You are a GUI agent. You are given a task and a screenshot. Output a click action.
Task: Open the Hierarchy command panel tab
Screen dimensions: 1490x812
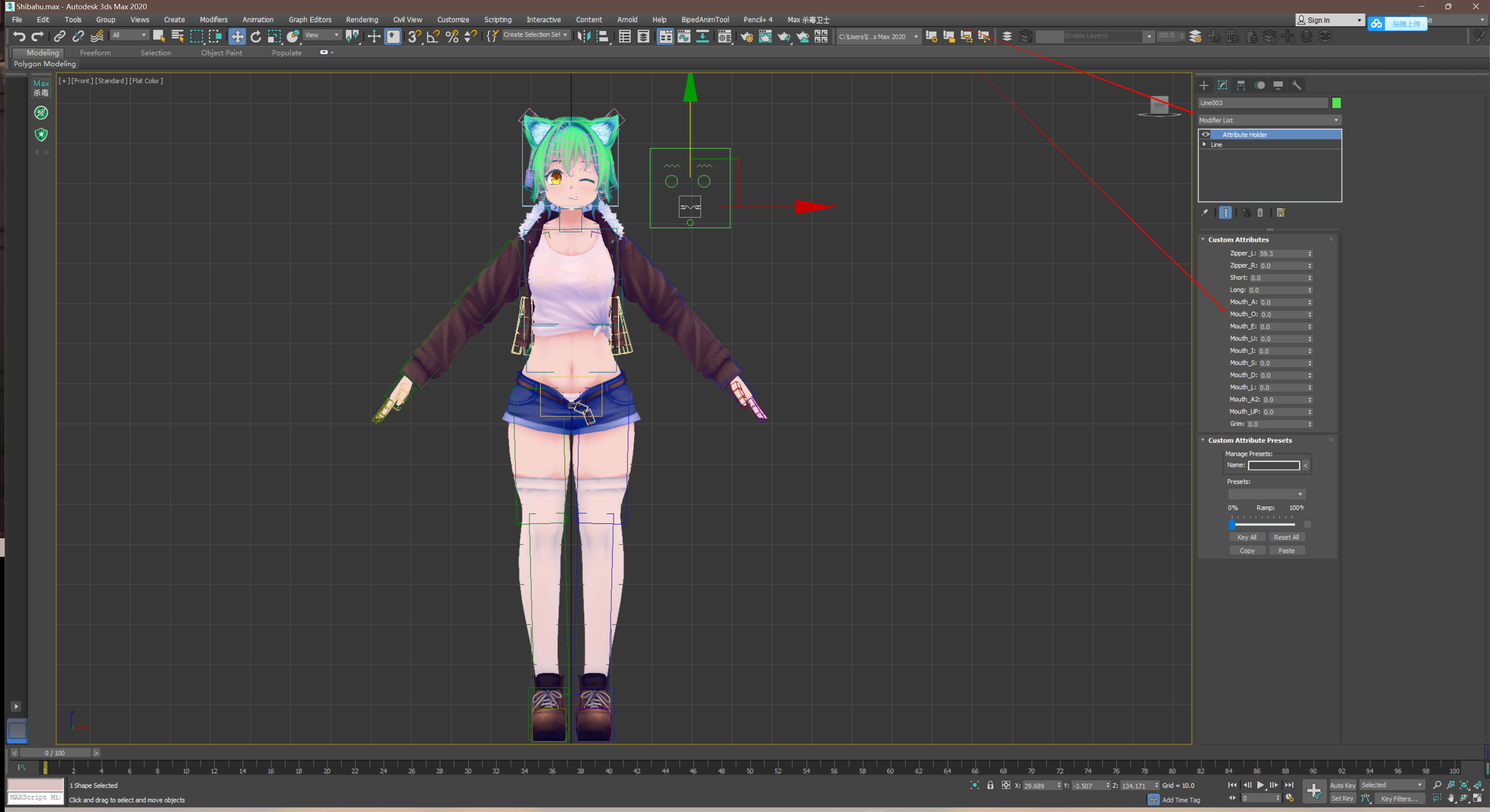(1241, 85)
